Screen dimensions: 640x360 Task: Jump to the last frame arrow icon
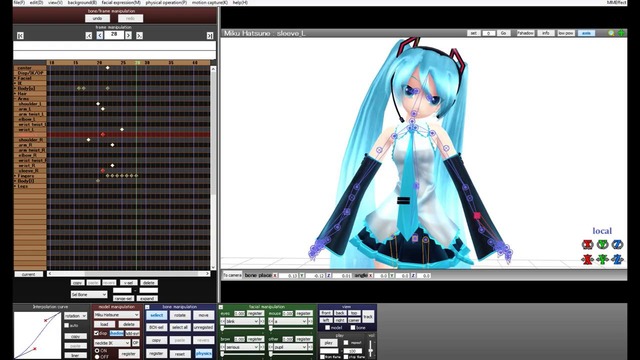point(209,36)
